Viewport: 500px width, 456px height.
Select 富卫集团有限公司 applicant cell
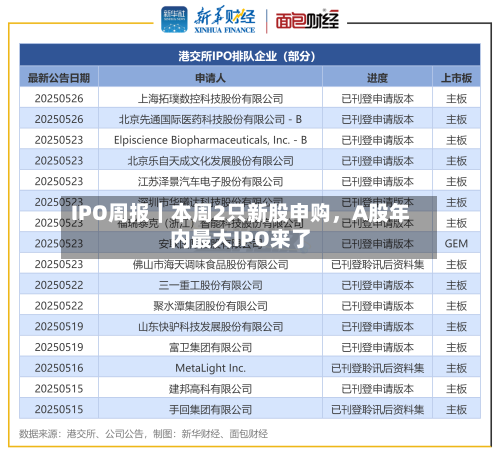210,347
